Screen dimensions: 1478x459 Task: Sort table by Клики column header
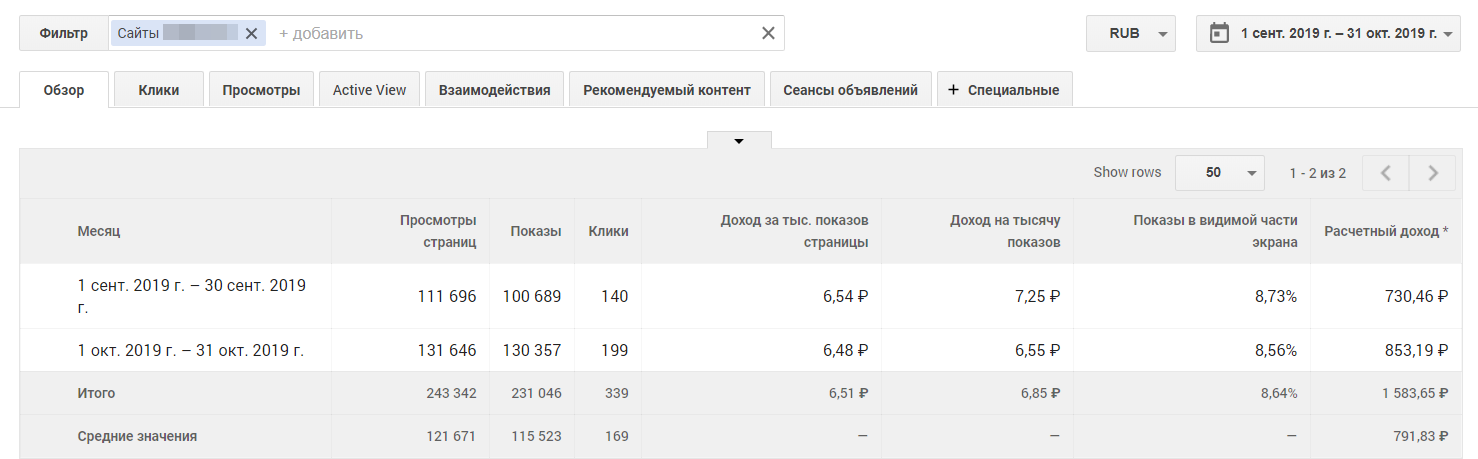pos(608,231)
